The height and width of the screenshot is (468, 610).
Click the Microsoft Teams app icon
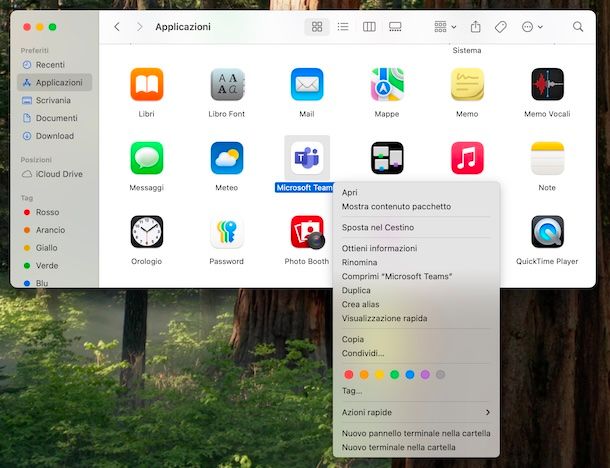tap(307, 158)
